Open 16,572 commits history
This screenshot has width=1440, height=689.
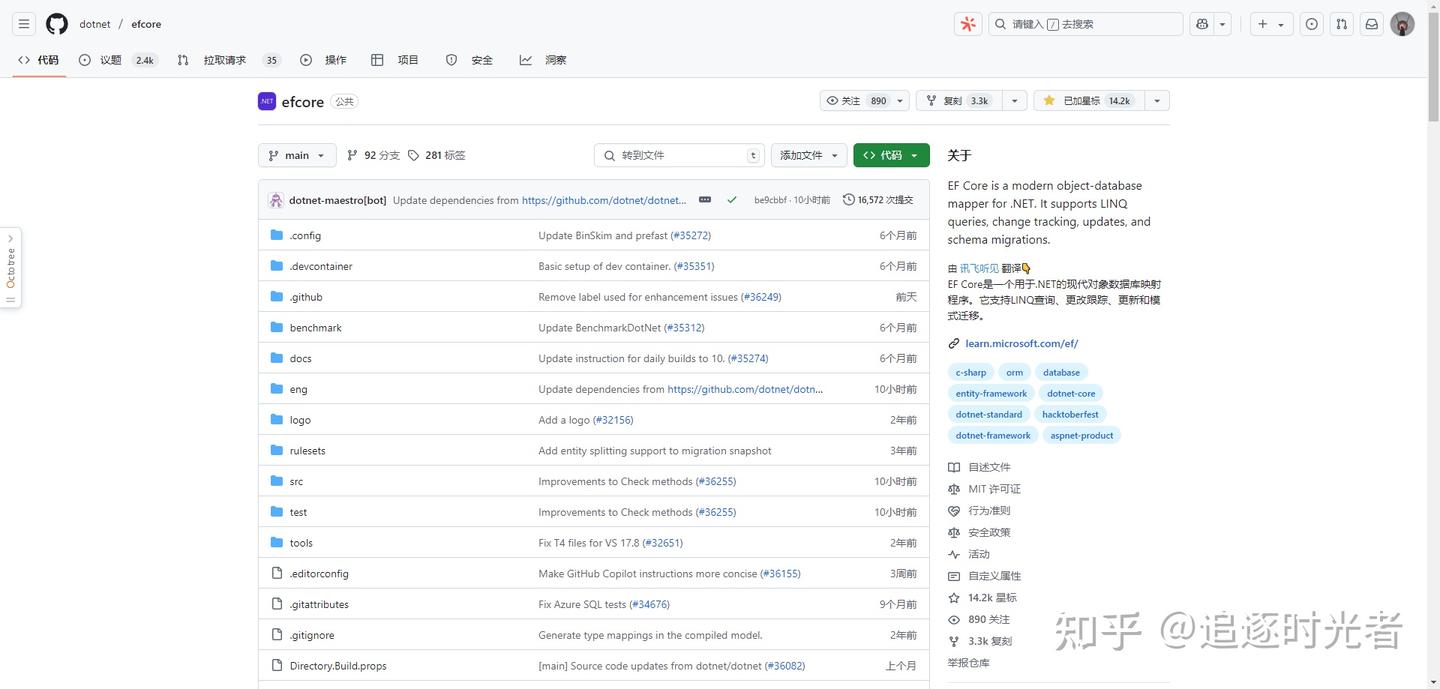tap(878, 200)
